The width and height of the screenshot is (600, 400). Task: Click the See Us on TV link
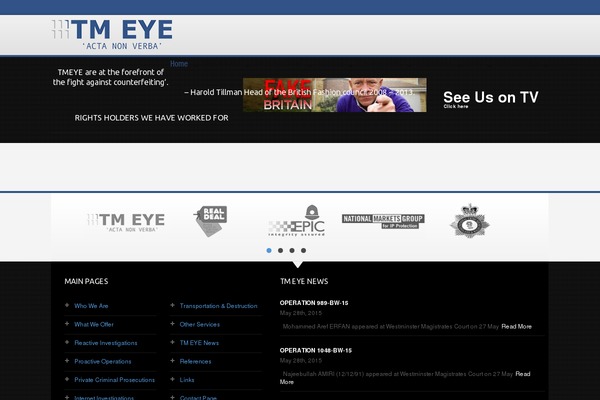(491, 99)
